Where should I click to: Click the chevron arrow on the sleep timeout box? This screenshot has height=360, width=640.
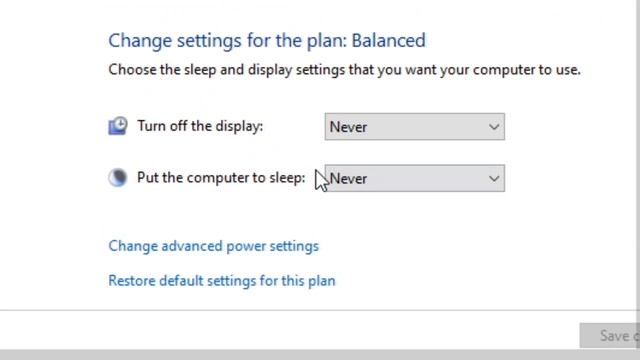[x=494, y=179]
